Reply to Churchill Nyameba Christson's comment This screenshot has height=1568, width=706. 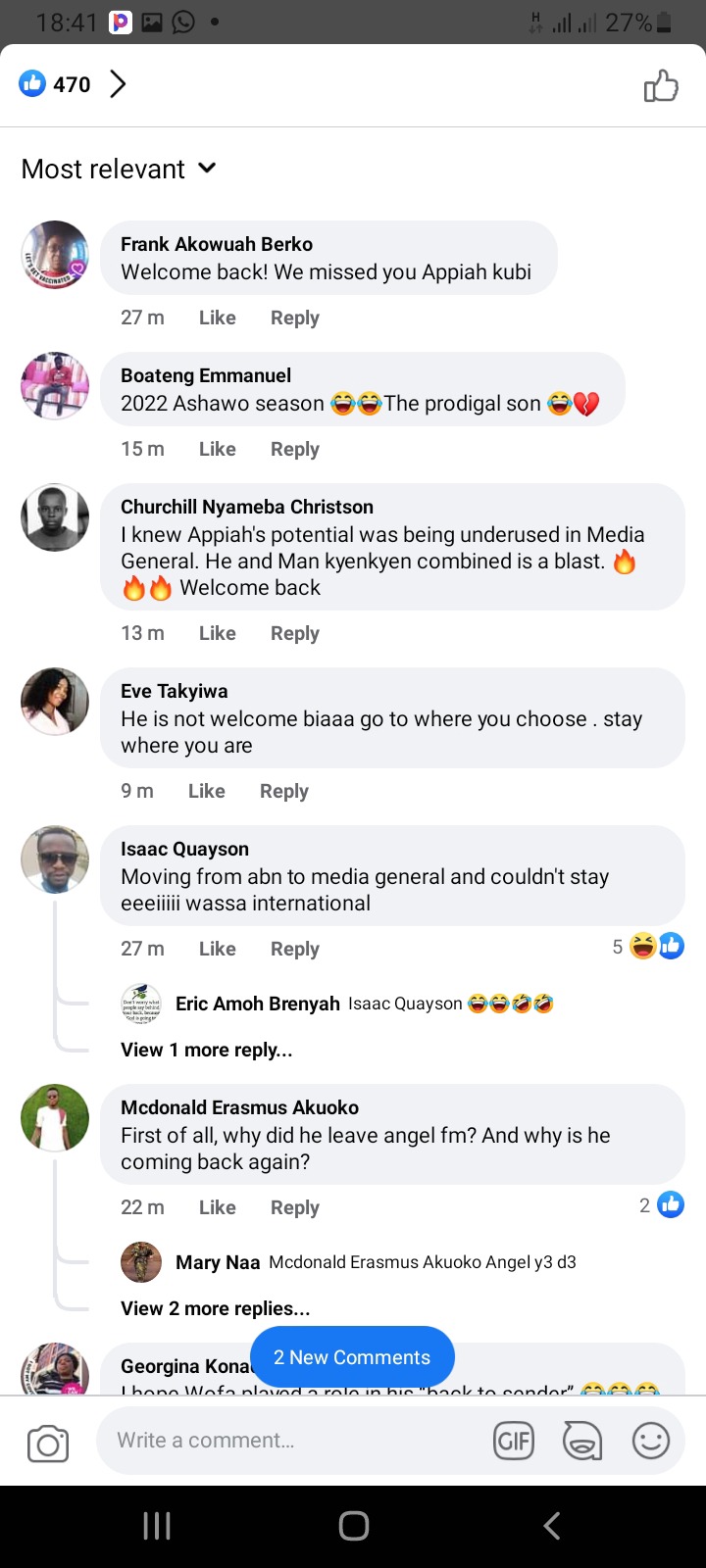point(294,633)
